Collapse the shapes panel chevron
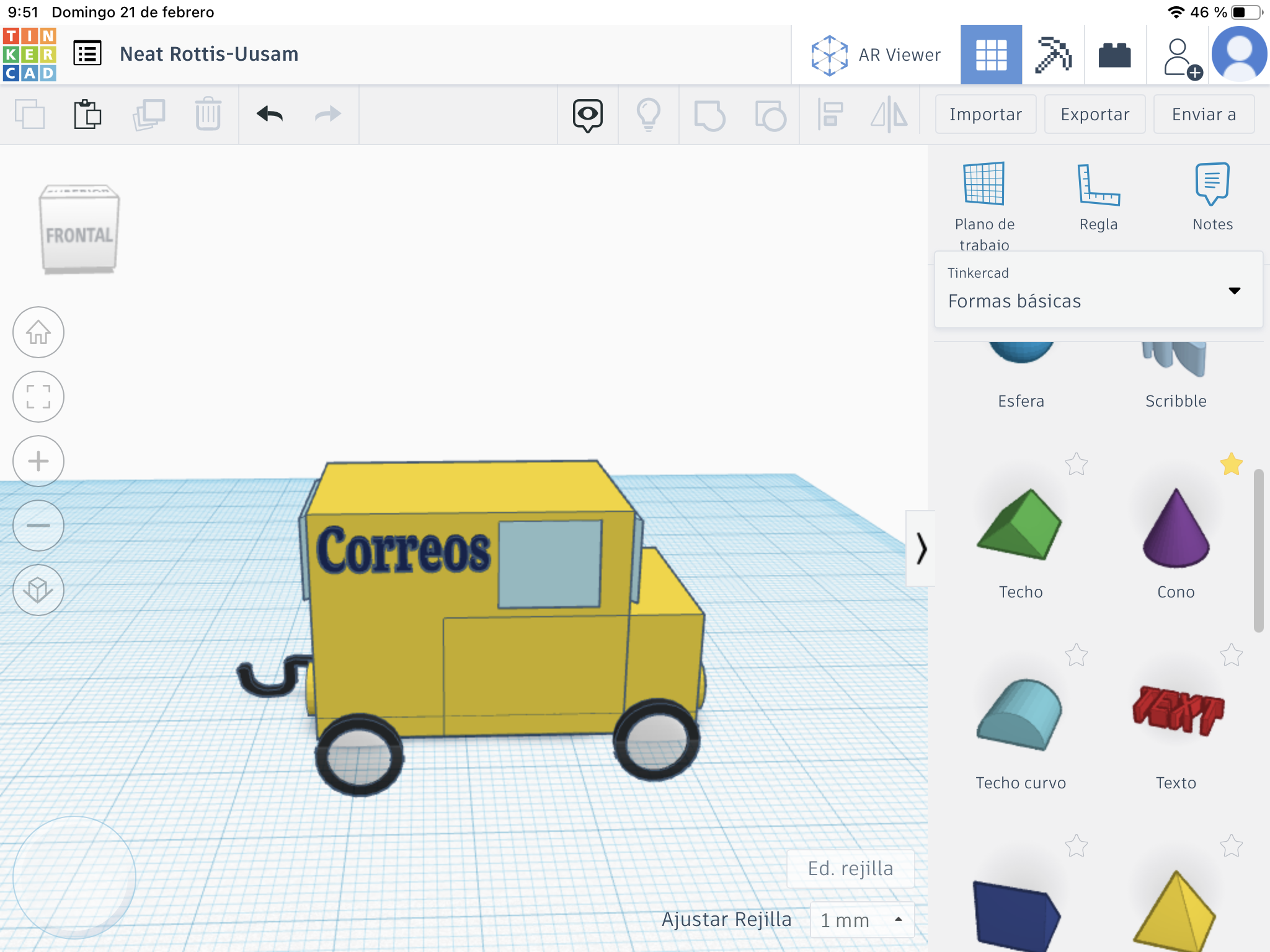The image size is (1270, 952). 921,549
